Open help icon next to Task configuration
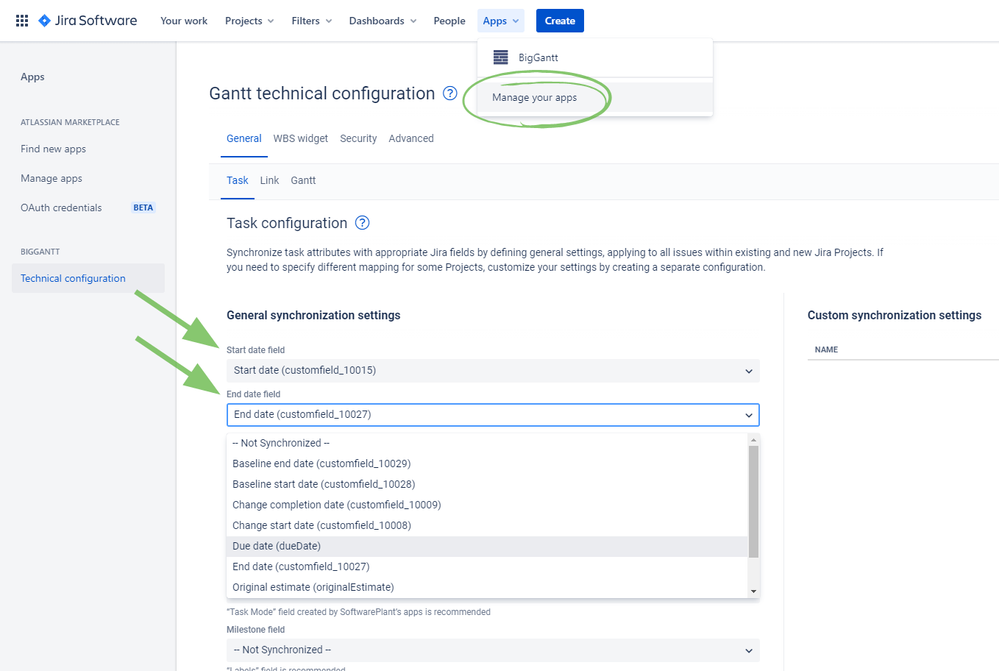The width and height of the screenshot is (999, 671). click(x=362, y=222)
